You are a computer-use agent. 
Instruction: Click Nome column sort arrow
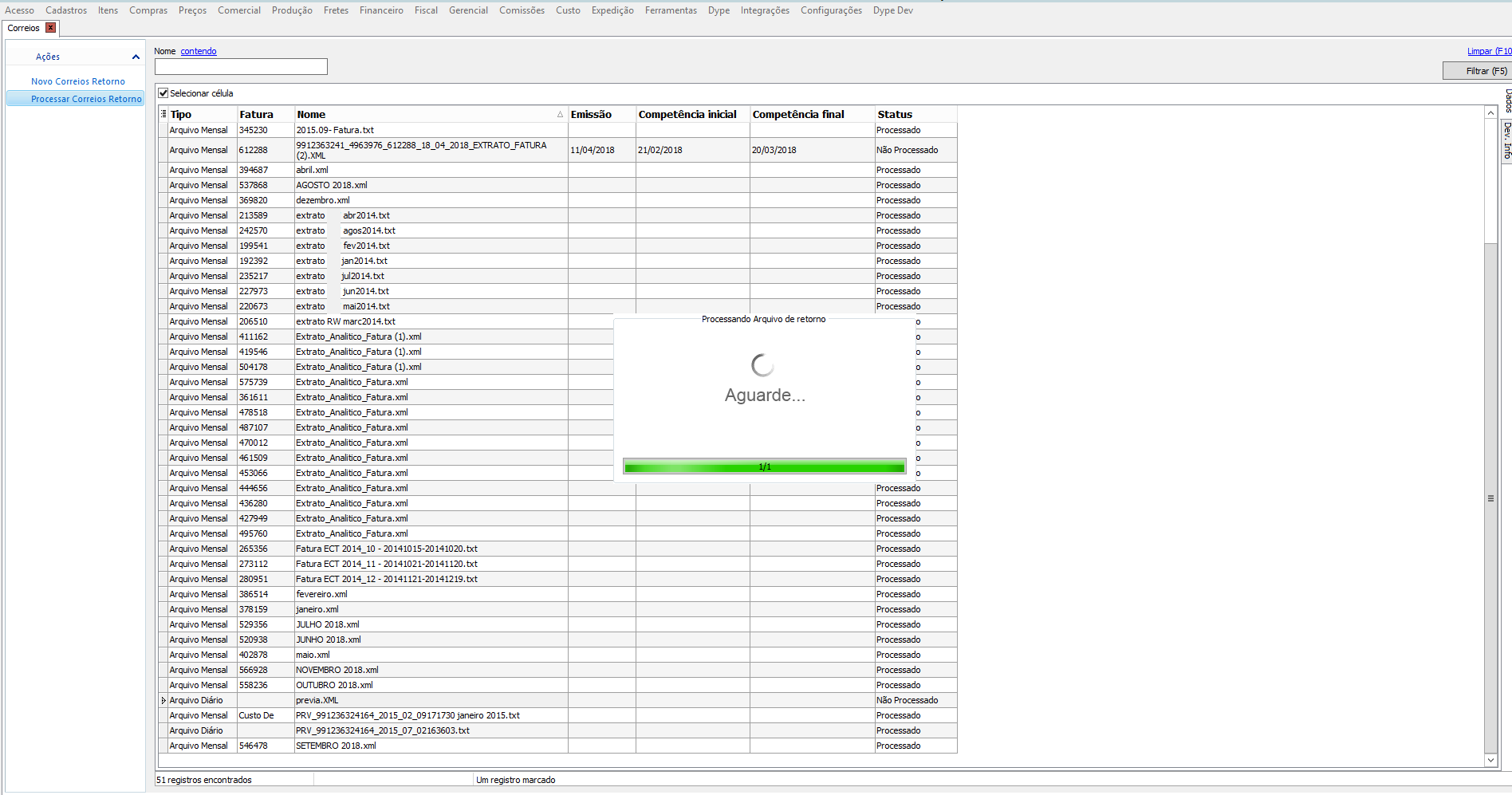pos(560,115)
